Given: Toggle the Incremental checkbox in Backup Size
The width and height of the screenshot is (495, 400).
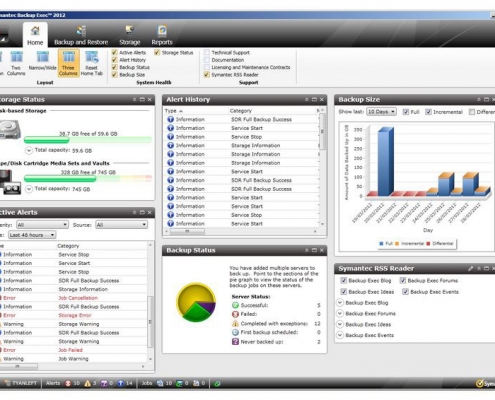Looking at the screenshot, I should (x=428, y=112).
